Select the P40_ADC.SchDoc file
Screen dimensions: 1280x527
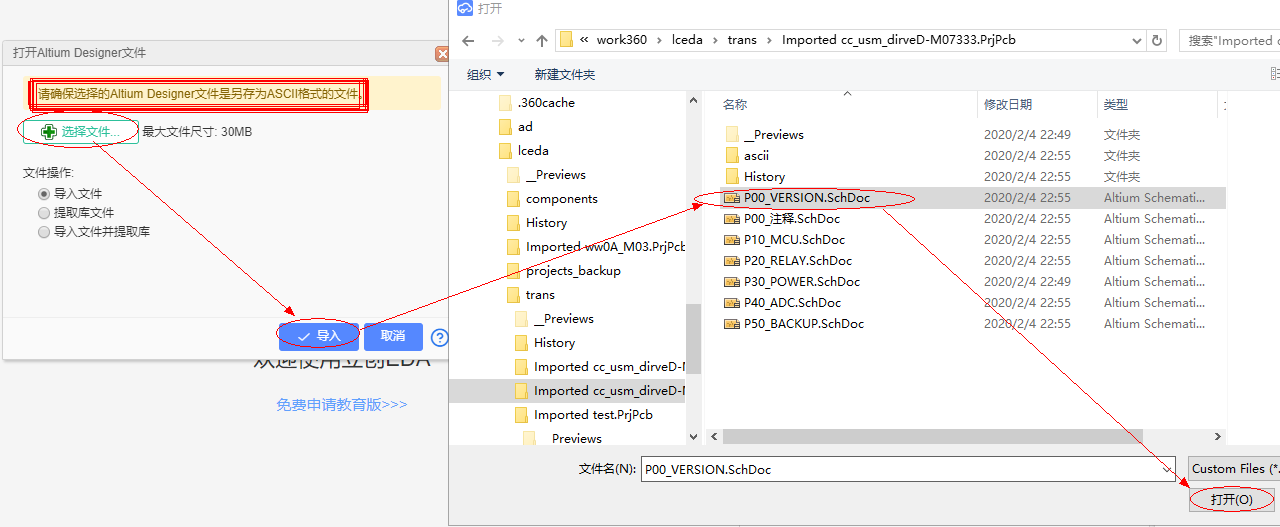click(792, 302)
